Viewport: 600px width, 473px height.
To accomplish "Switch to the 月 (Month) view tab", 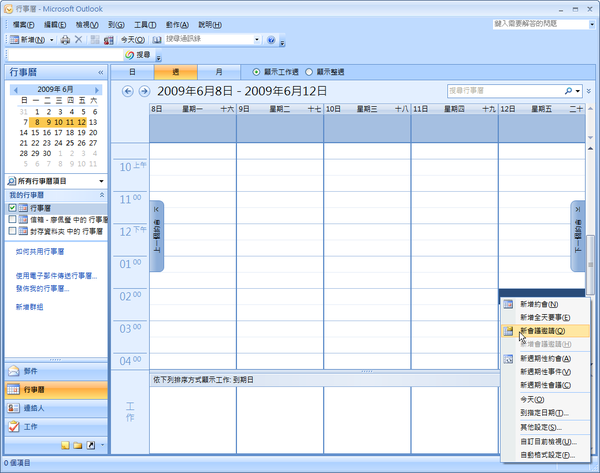I will pos(219,72).
